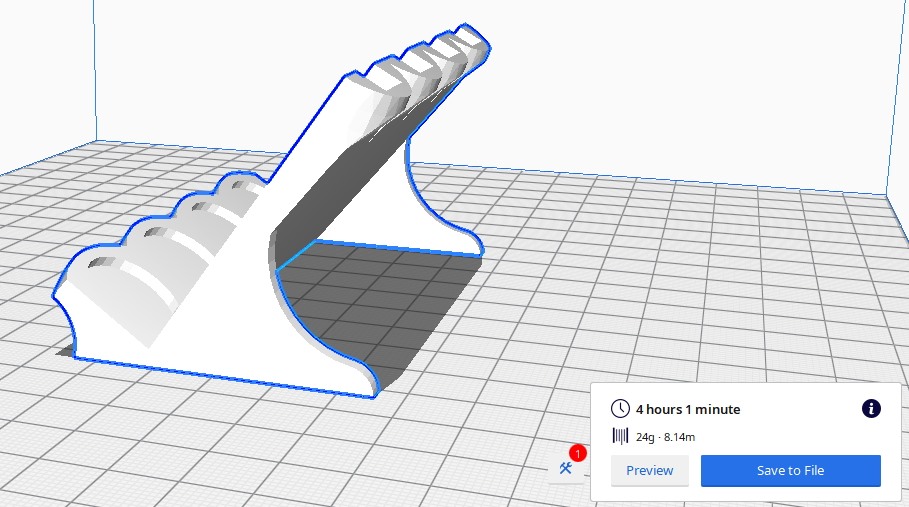Click Save to File button
The width and height of the screenshot is (909, 507).
[x=791, y=470]
